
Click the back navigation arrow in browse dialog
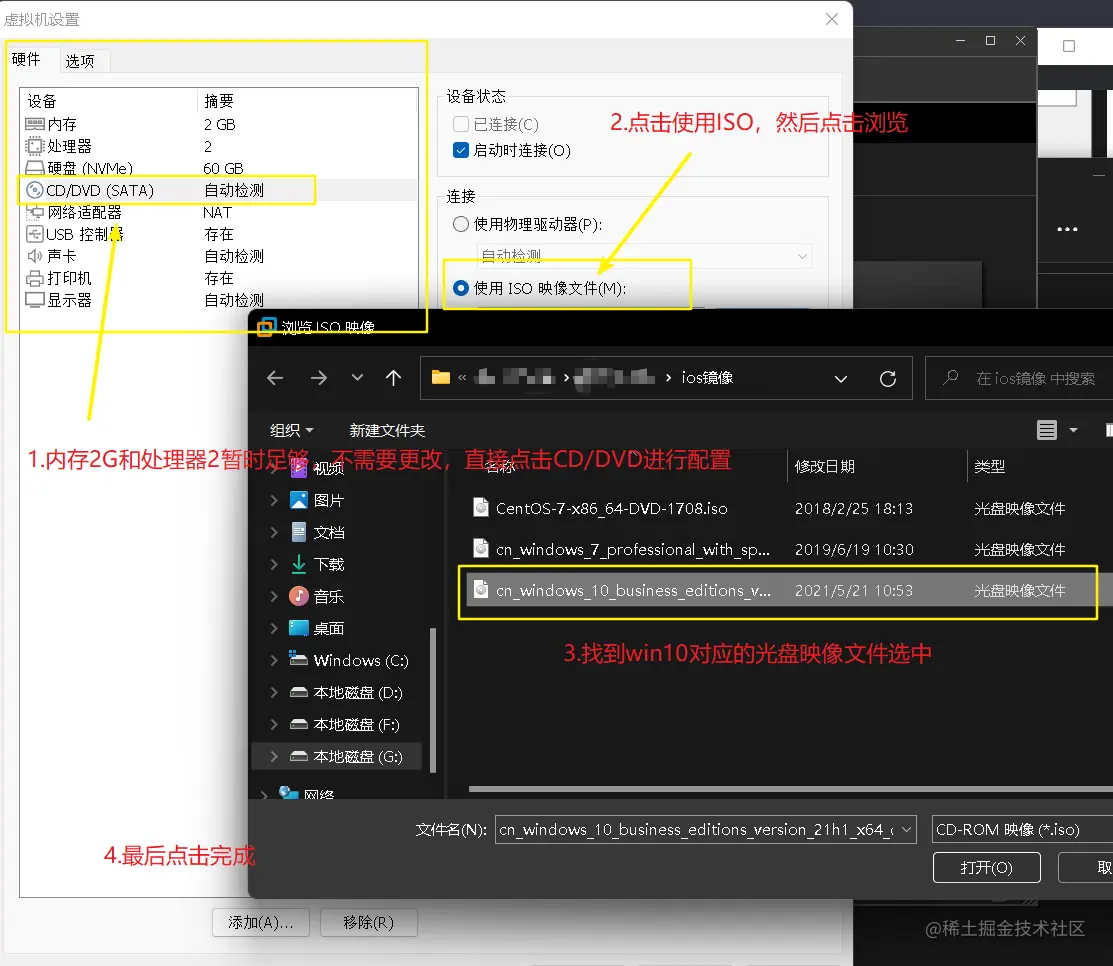275,378
